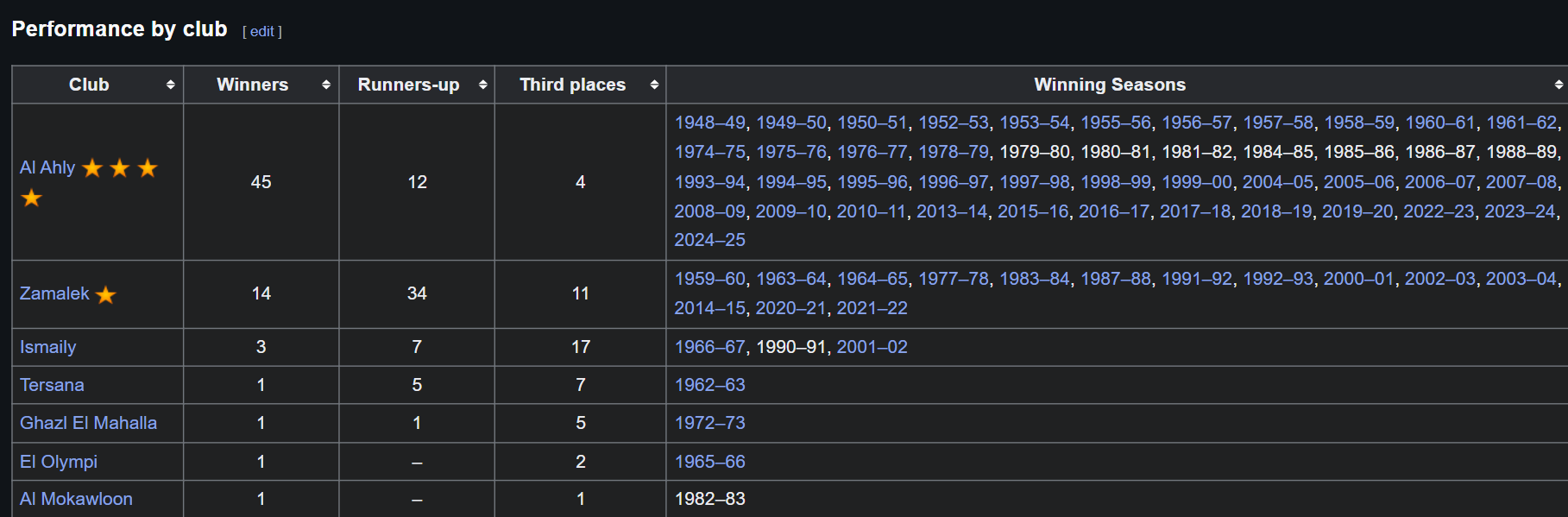Open the 1961–62 season link
Screen dimensions: 1568x517
click(x=1521, y=123)
